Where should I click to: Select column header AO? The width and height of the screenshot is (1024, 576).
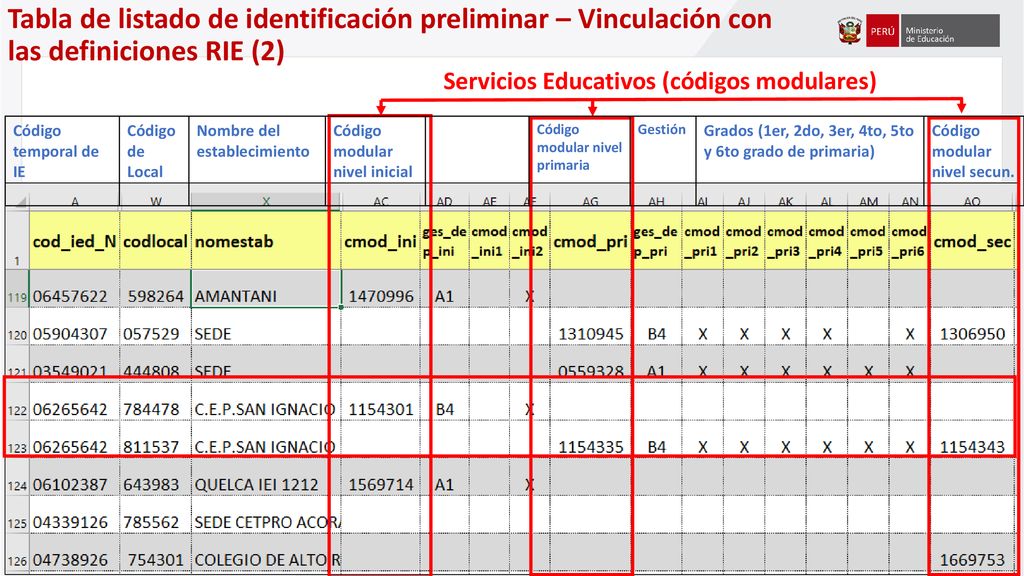(972, 201)
